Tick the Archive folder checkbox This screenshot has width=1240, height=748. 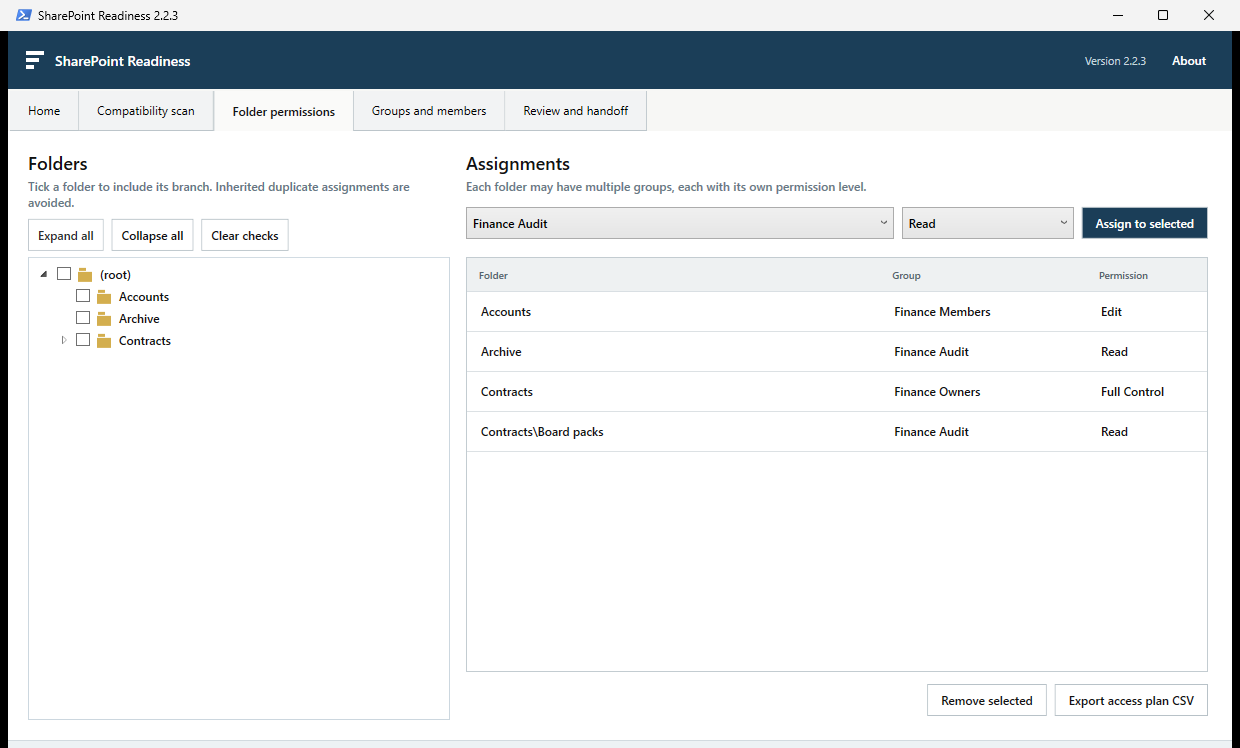click(83, 318)
